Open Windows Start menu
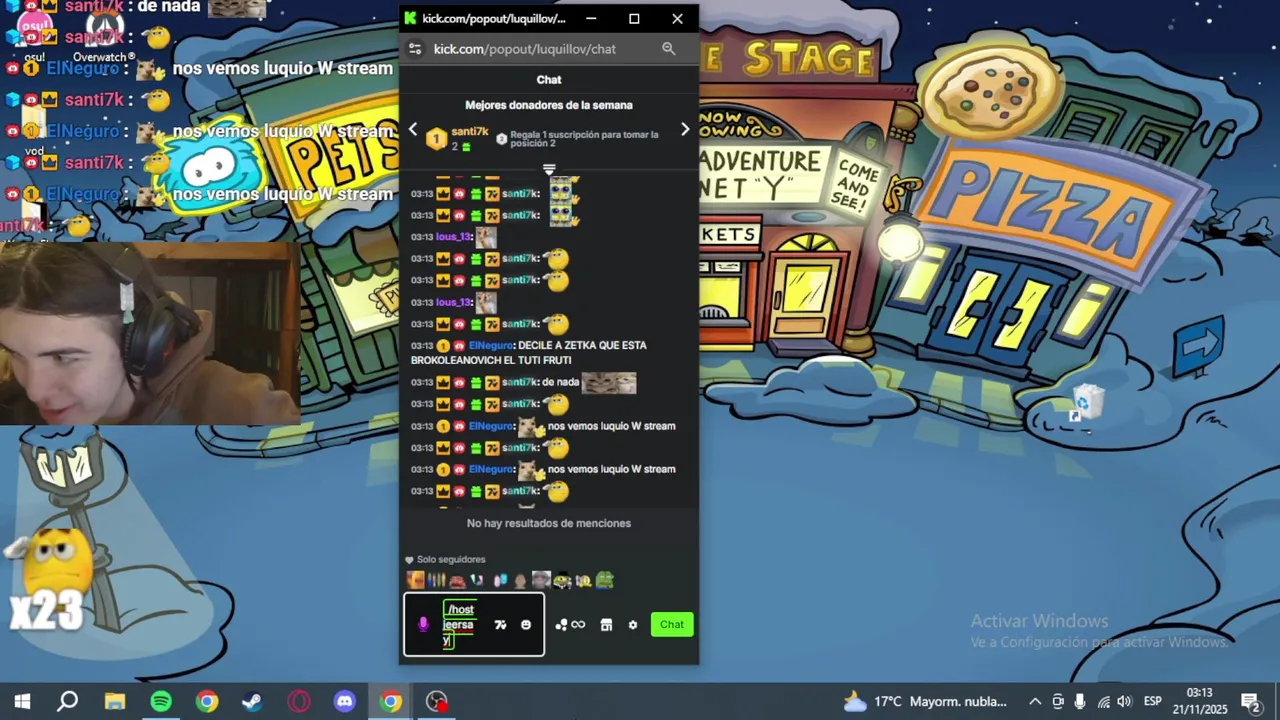Viewport: 1280px width, 720px height. (x=22, y=702)
